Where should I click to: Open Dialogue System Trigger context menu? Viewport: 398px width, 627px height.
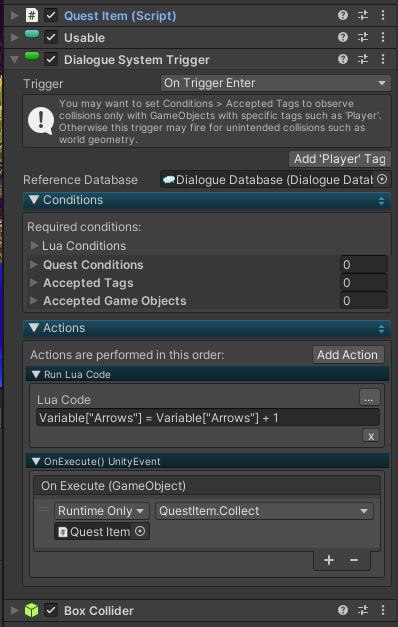383,59
